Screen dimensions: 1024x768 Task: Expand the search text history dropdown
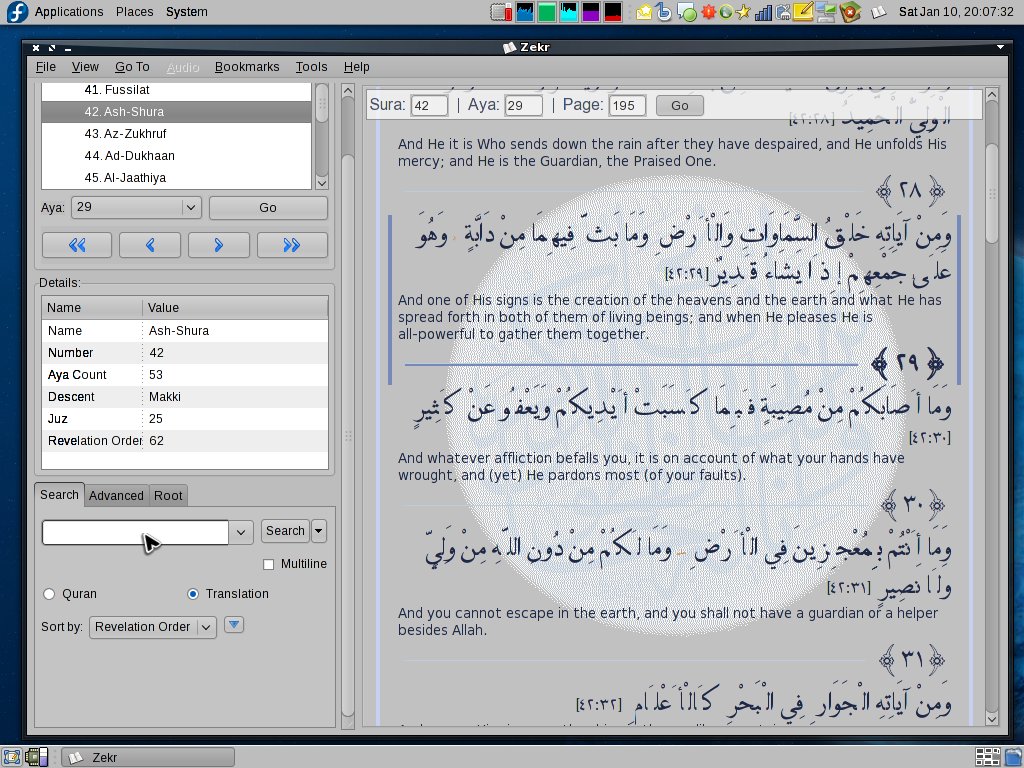point(241,532)
